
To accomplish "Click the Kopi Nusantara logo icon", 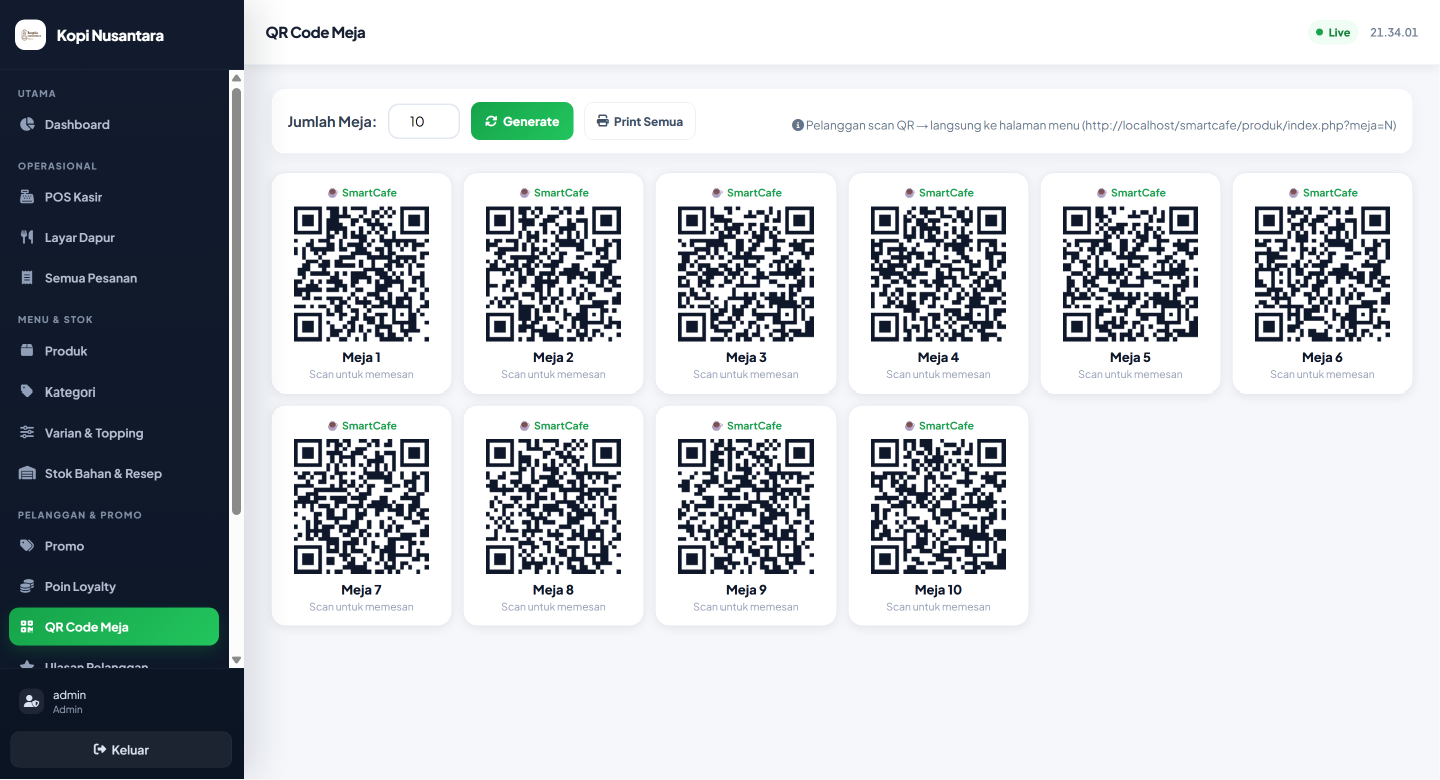I will point(30,35).
